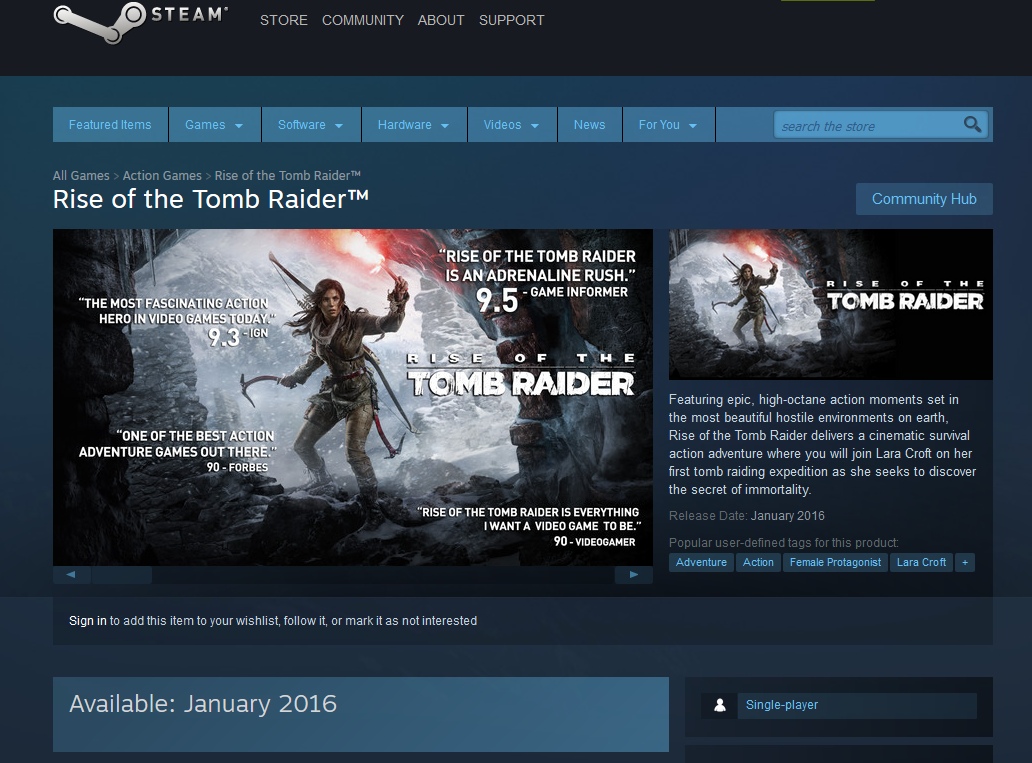The image size is (1032, 763).
Task: Open the COMMUNITY menu
Action: coord(363,20)
